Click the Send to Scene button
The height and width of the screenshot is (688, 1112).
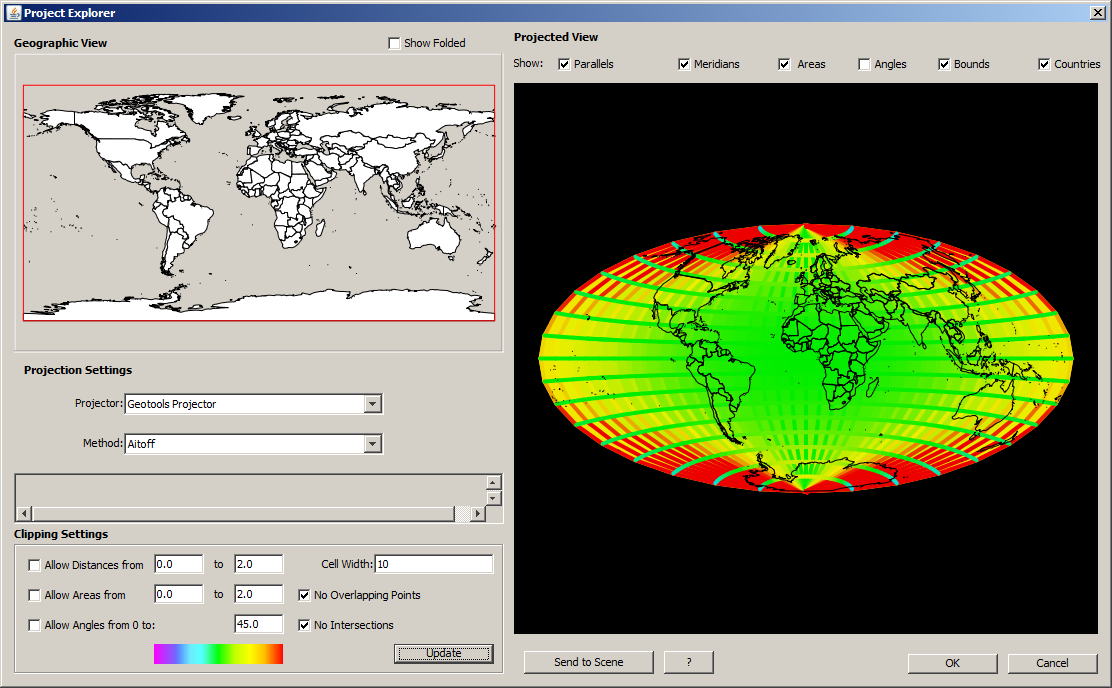(x=587, y=662)
